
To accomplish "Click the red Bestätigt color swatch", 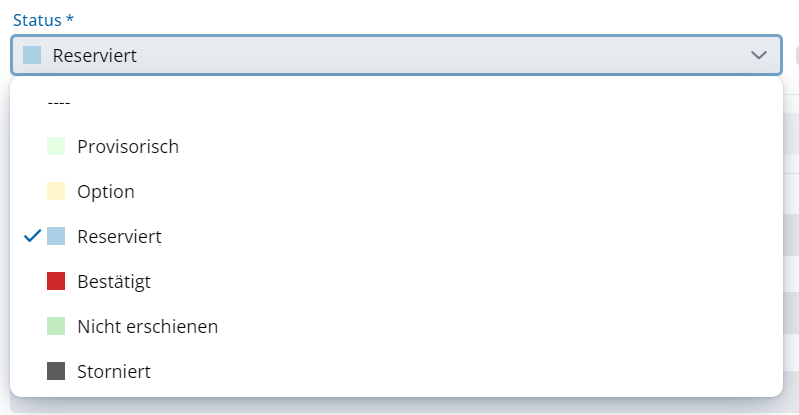I will pos(56,281).
